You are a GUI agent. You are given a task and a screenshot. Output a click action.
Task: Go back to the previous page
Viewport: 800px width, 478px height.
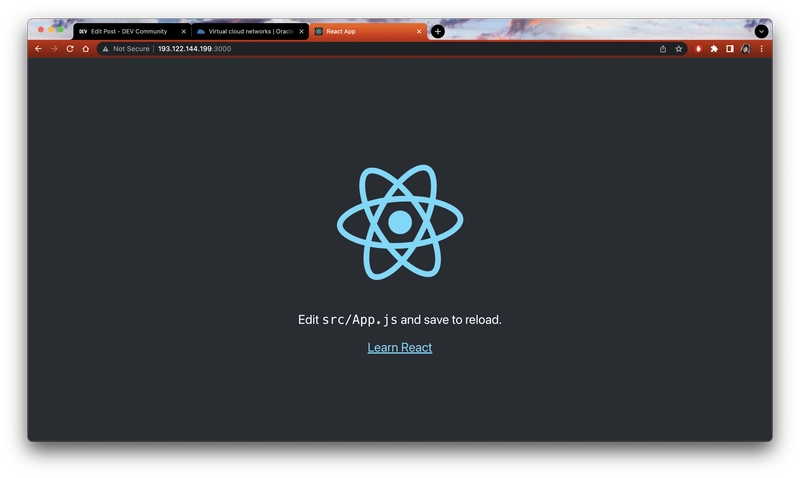point(38,49)
